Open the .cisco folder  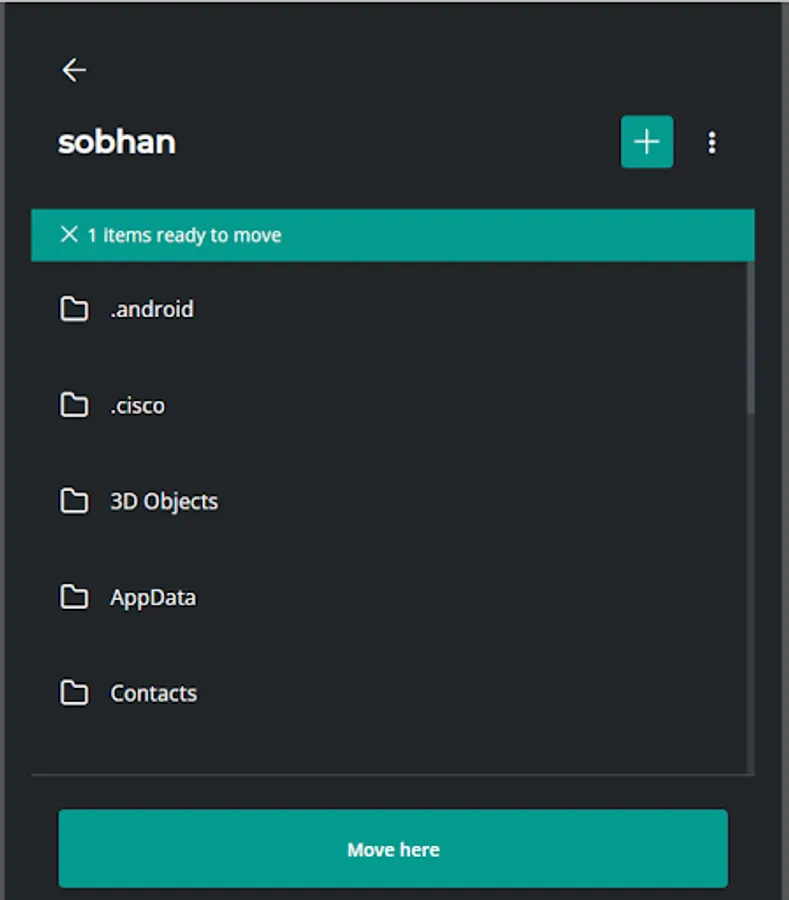138,405
